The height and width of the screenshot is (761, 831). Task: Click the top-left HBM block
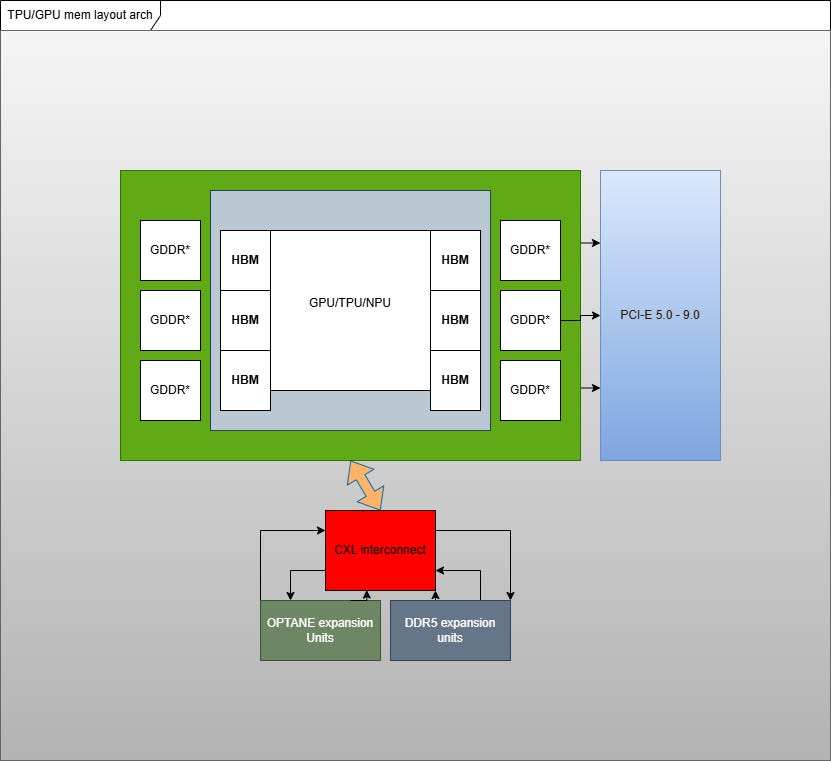(245, 260)
